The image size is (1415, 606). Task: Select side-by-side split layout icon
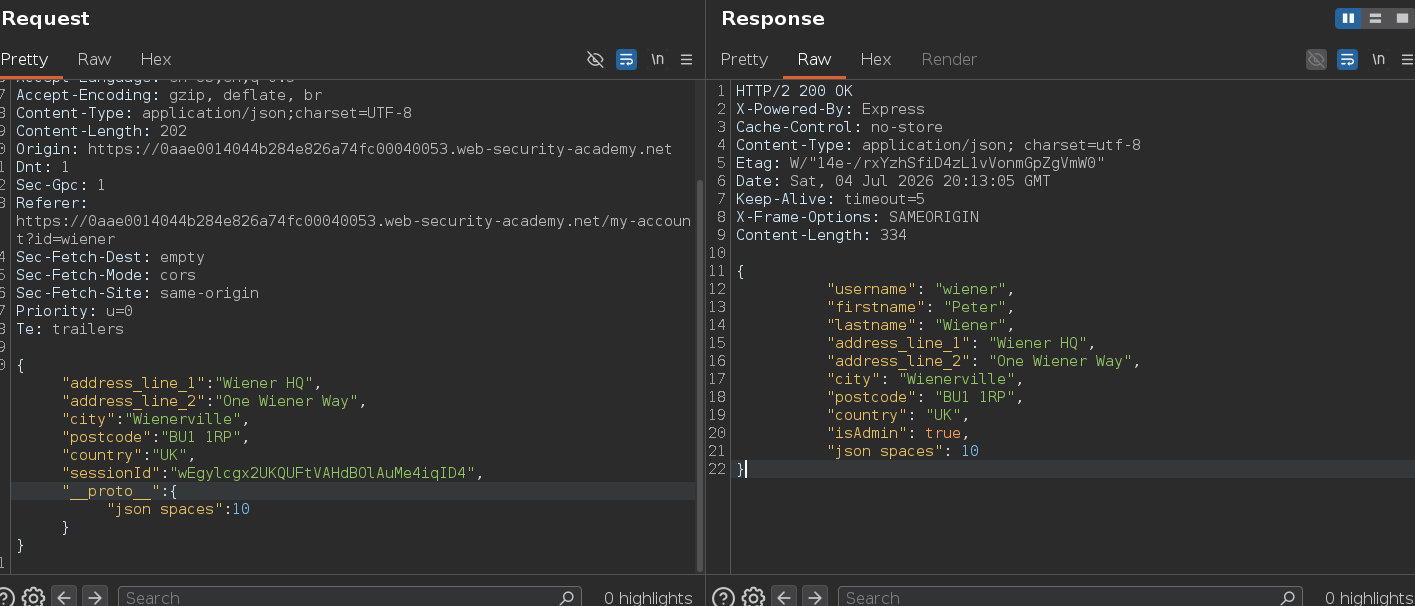1348,18
